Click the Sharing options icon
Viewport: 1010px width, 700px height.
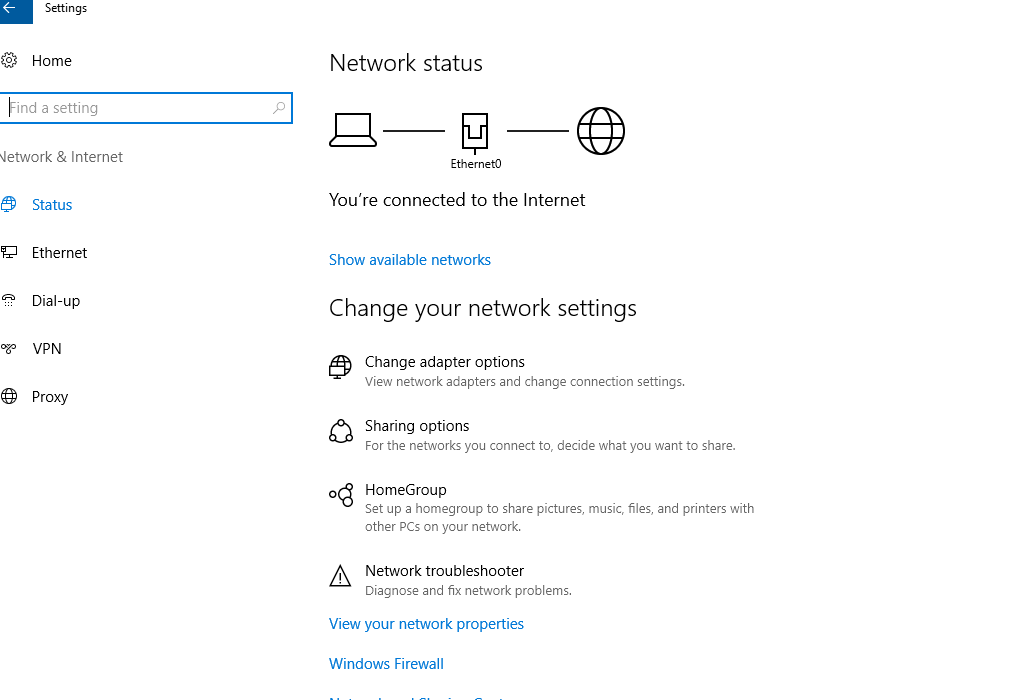pos(341,431)
